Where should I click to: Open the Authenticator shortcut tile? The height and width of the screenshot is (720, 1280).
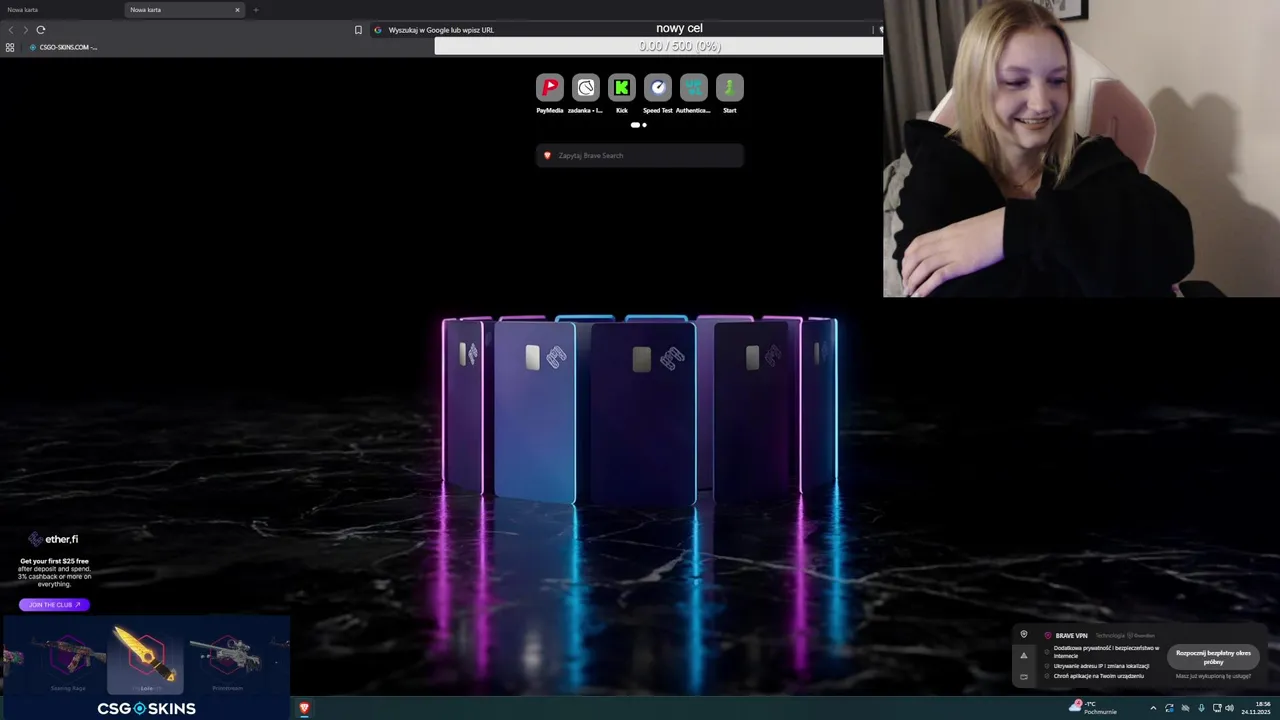tap(693, 88)
